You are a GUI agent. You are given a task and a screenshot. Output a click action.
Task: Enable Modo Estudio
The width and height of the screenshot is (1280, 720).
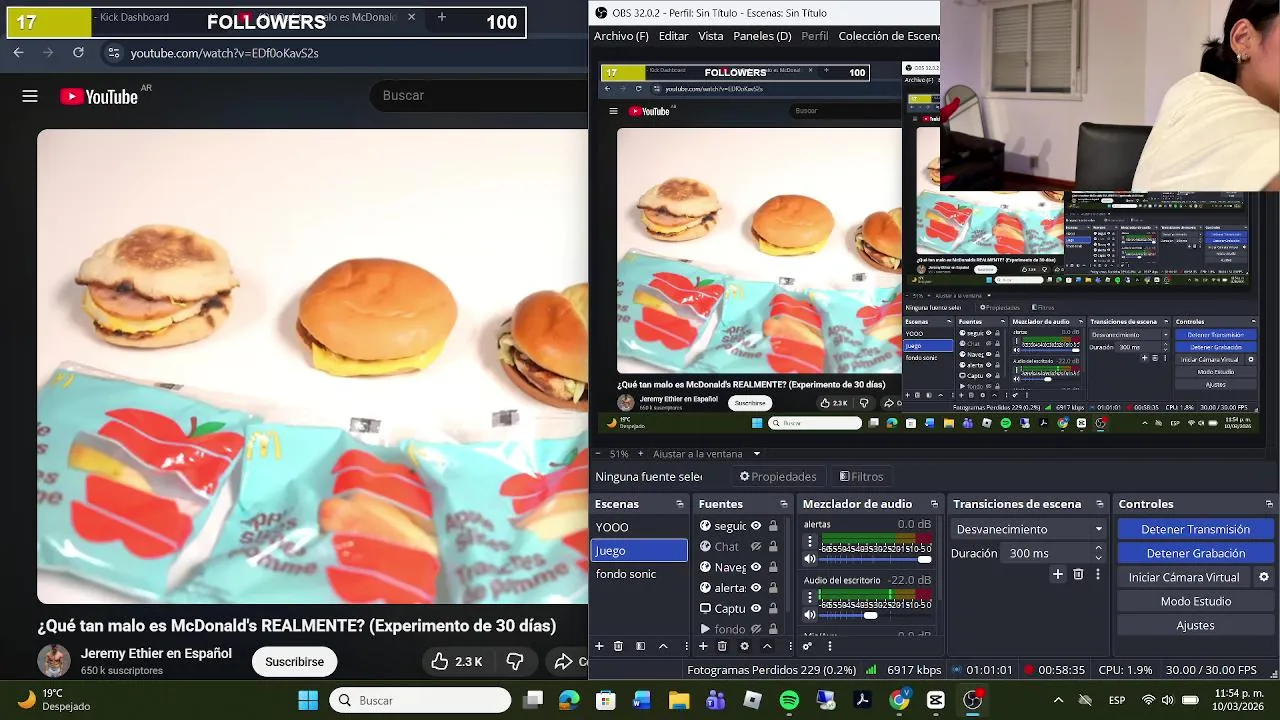pos(1195,601)
